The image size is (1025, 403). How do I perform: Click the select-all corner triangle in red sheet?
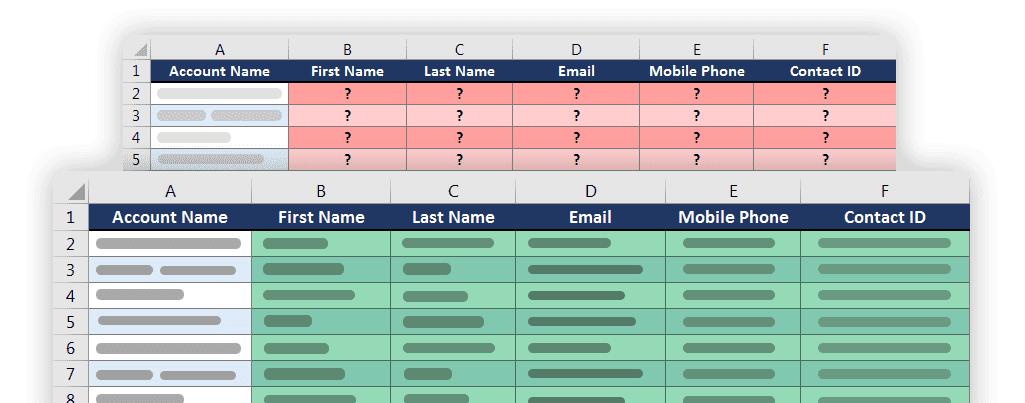(141, 50)
